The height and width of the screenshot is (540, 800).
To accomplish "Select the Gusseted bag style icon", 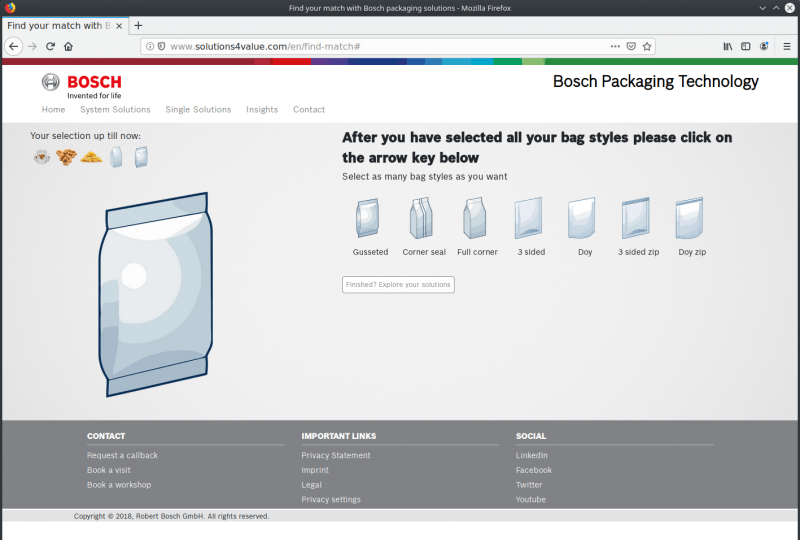I will (x=369, y=218).
